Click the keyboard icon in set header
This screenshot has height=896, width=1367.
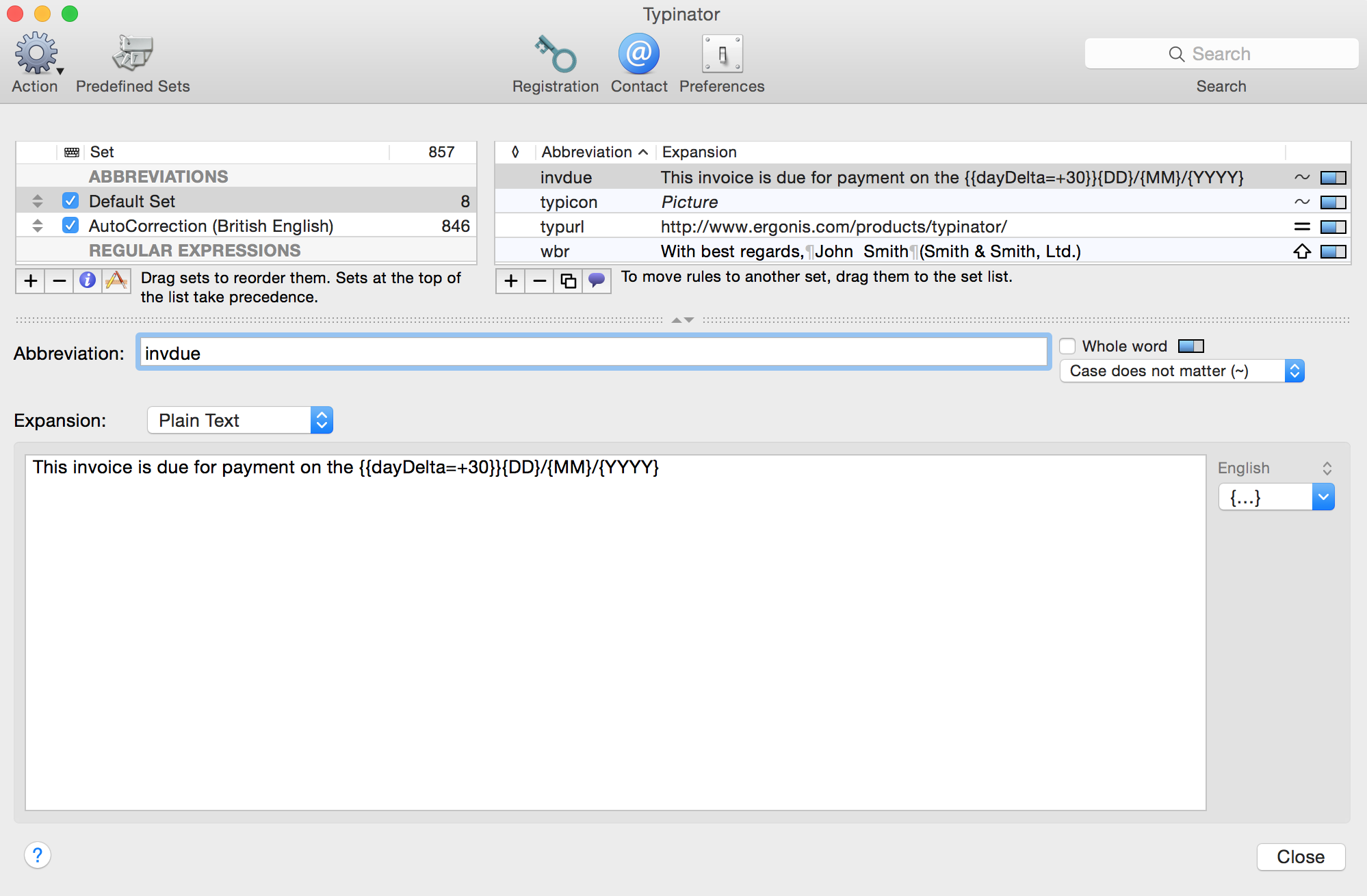(72, 153)
